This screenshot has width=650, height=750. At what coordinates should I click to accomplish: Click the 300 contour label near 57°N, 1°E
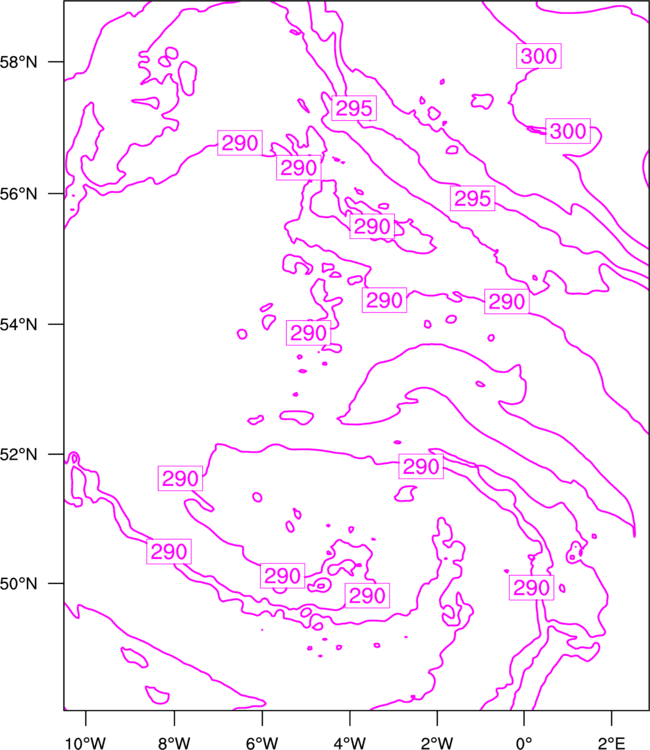point(568,131)
